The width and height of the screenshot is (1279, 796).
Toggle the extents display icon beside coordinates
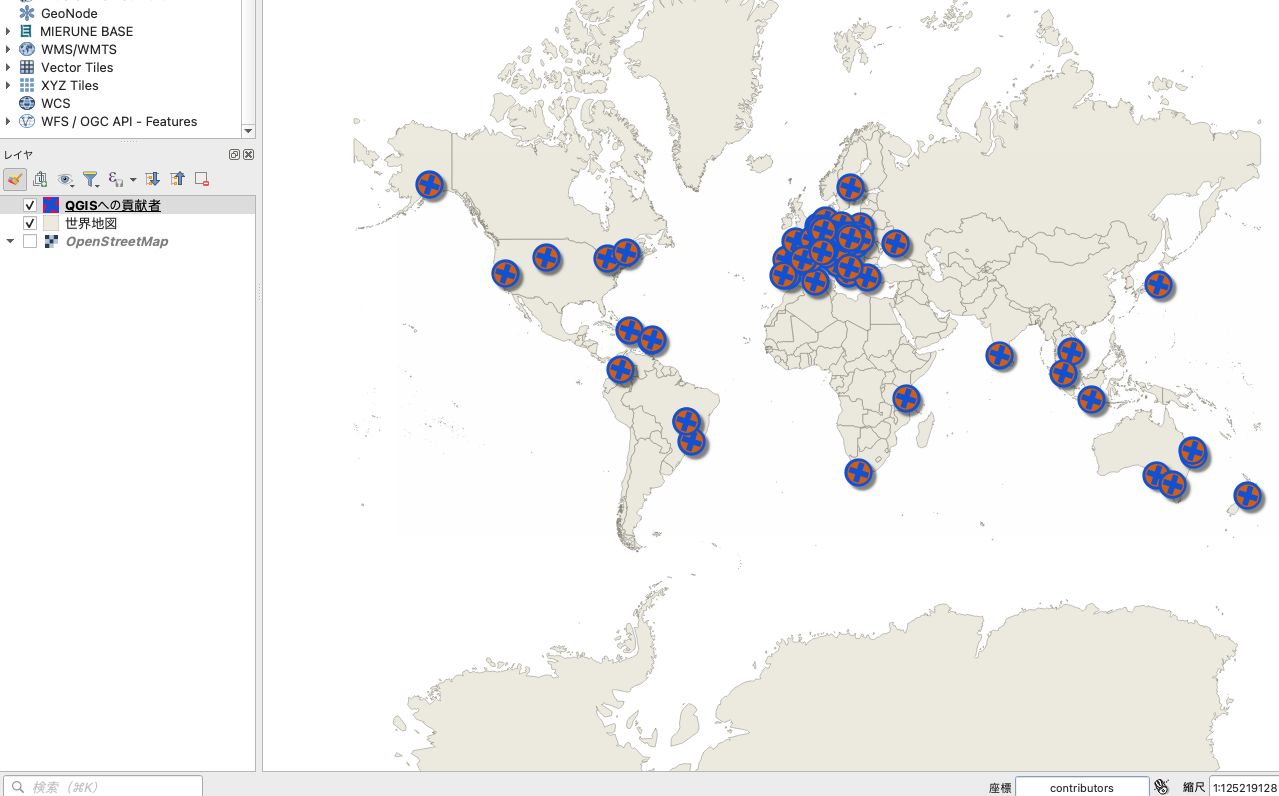[x=1161, y=787]
